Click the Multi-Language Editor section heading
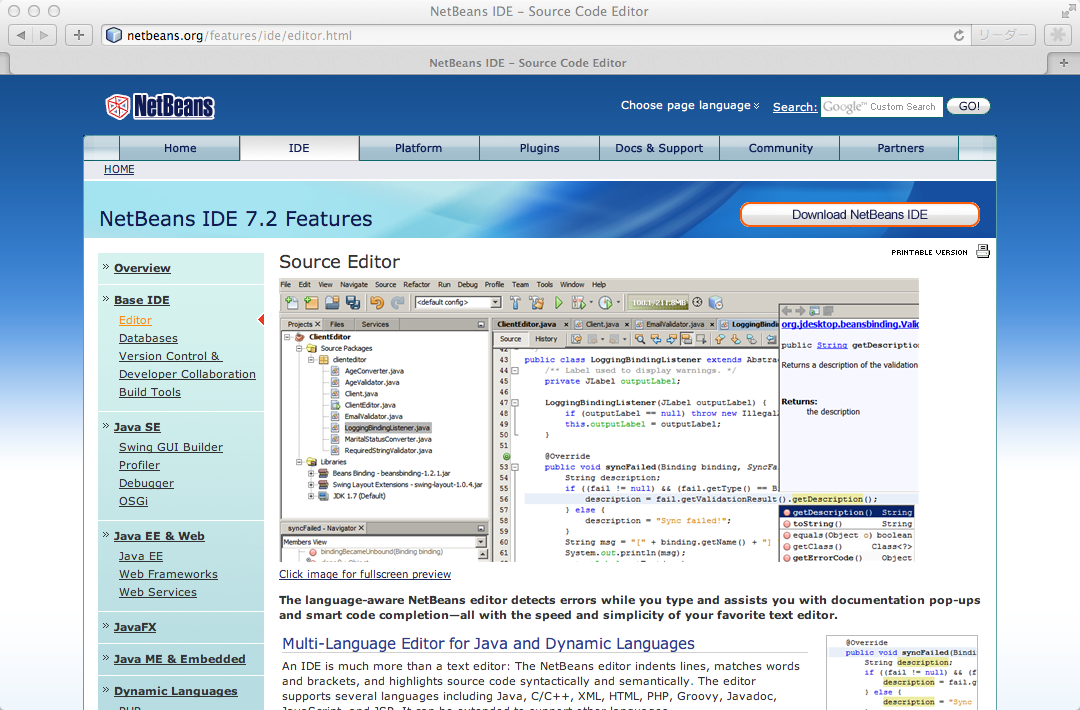This screenshot has height=710, width=1080. click(x=488, y=643)
